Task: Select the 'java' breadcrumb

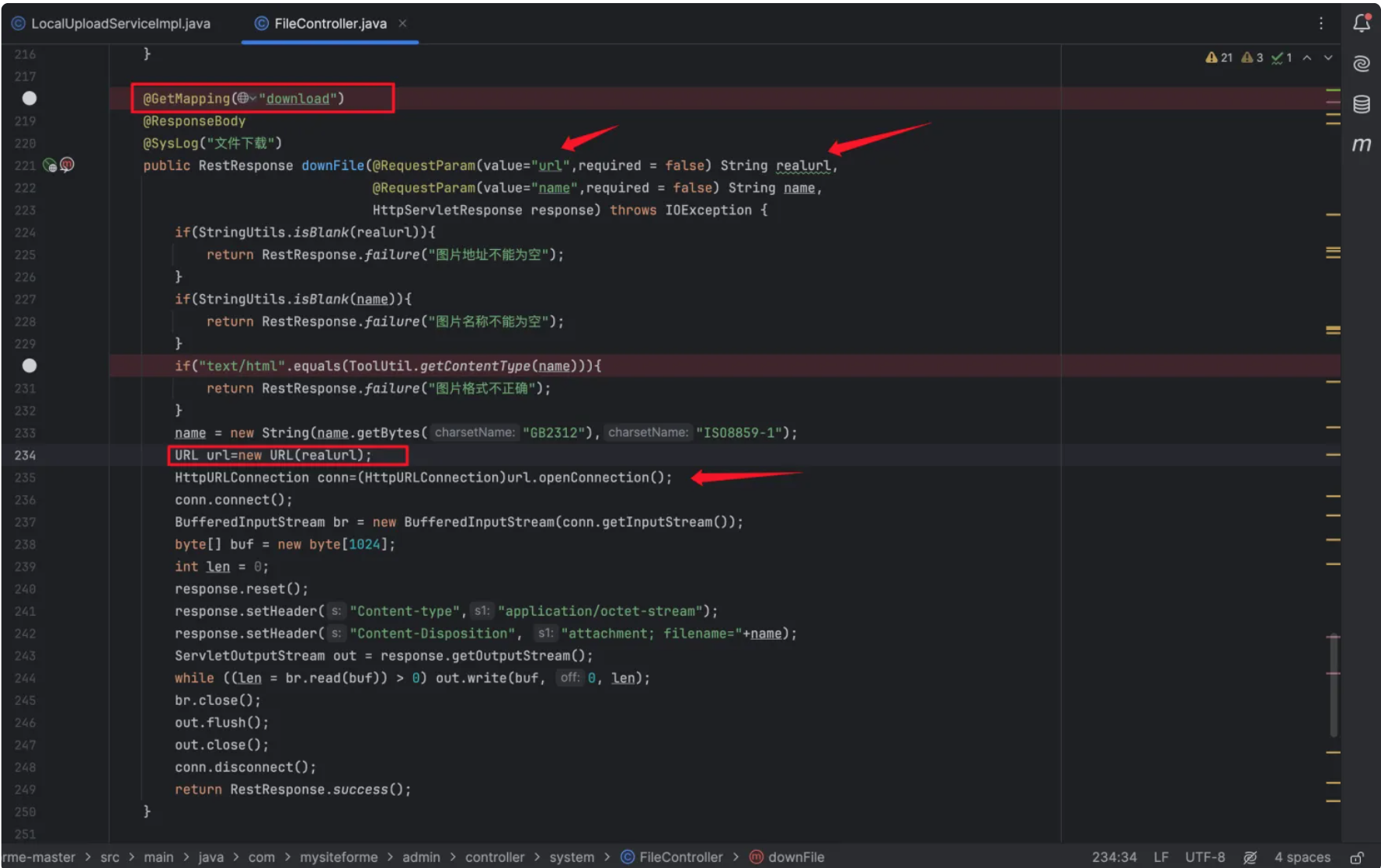Action: 210,857
